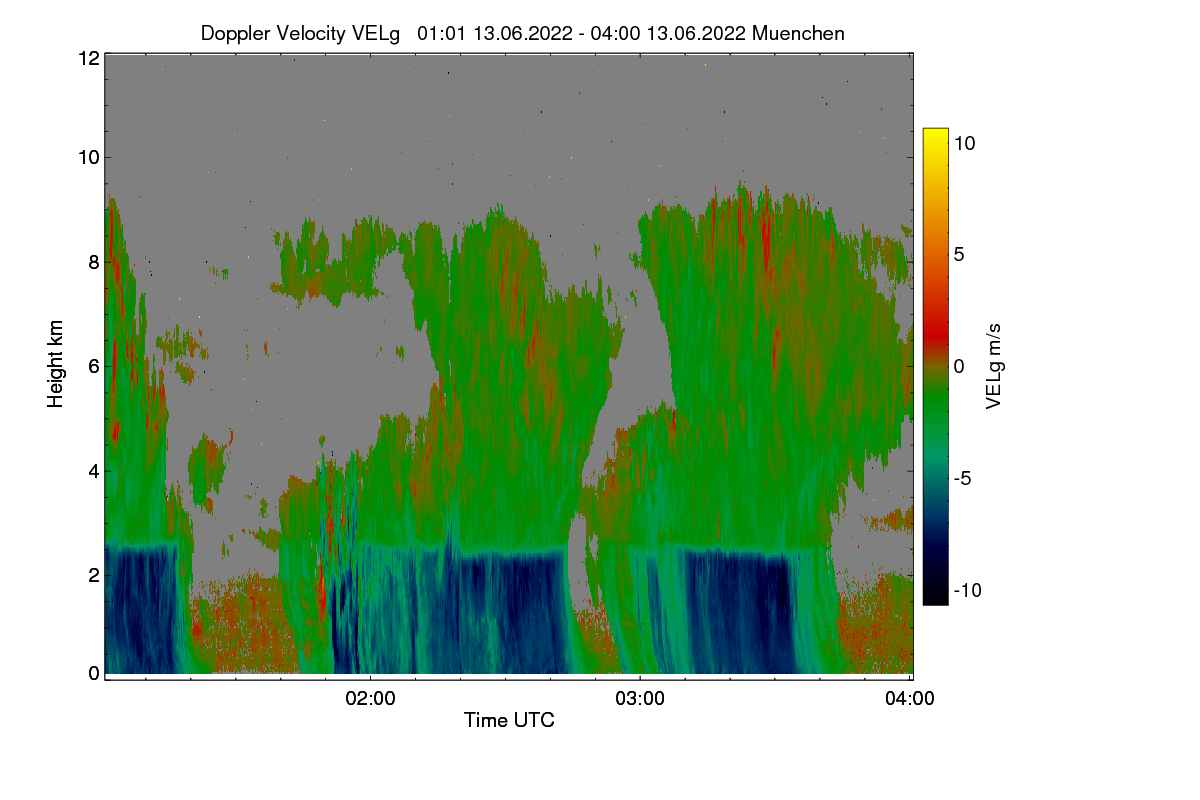The image size is (1200, 800).
Task: Click the 'Time UTC' axis title
Action: pos(509,720)
